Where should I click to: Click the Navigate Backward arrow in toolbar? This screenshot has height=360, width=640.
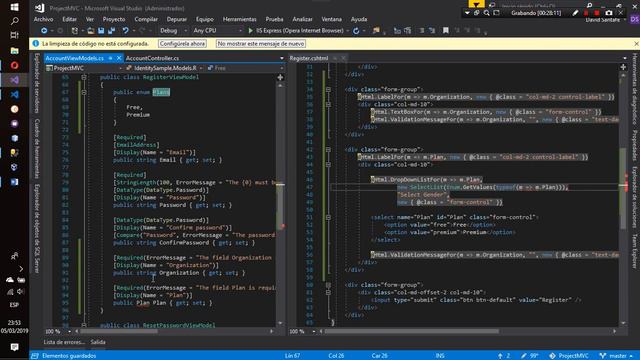(44, 31)
